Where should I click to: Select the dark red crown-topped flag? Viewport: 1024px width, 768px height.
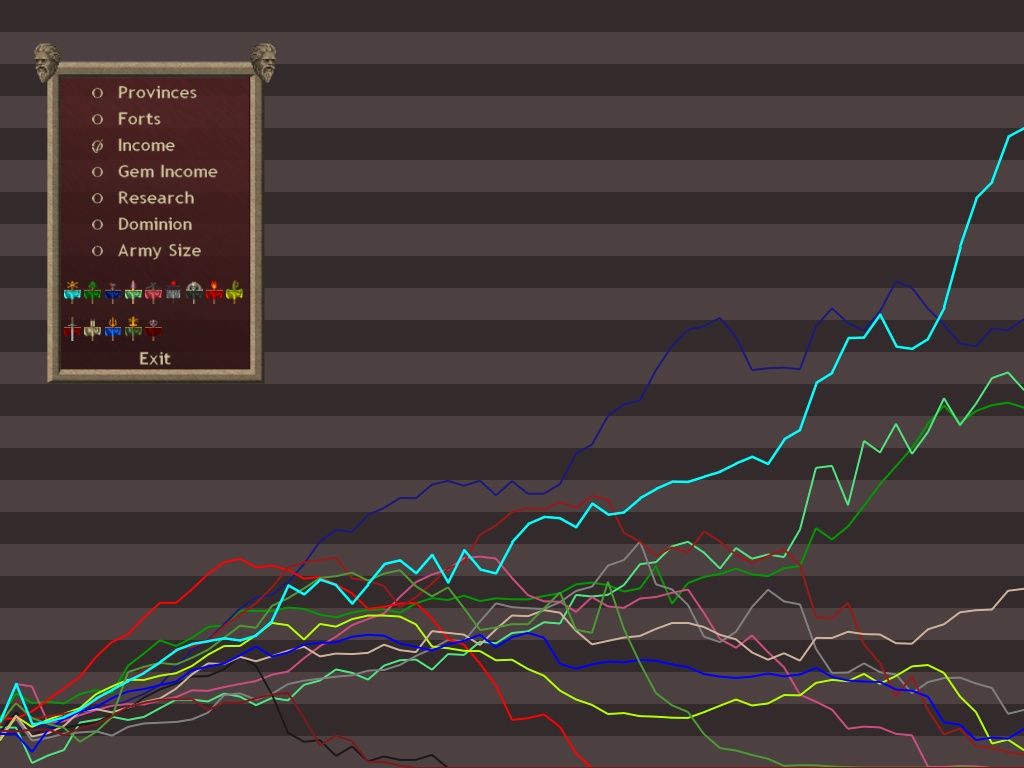[153, 329]
